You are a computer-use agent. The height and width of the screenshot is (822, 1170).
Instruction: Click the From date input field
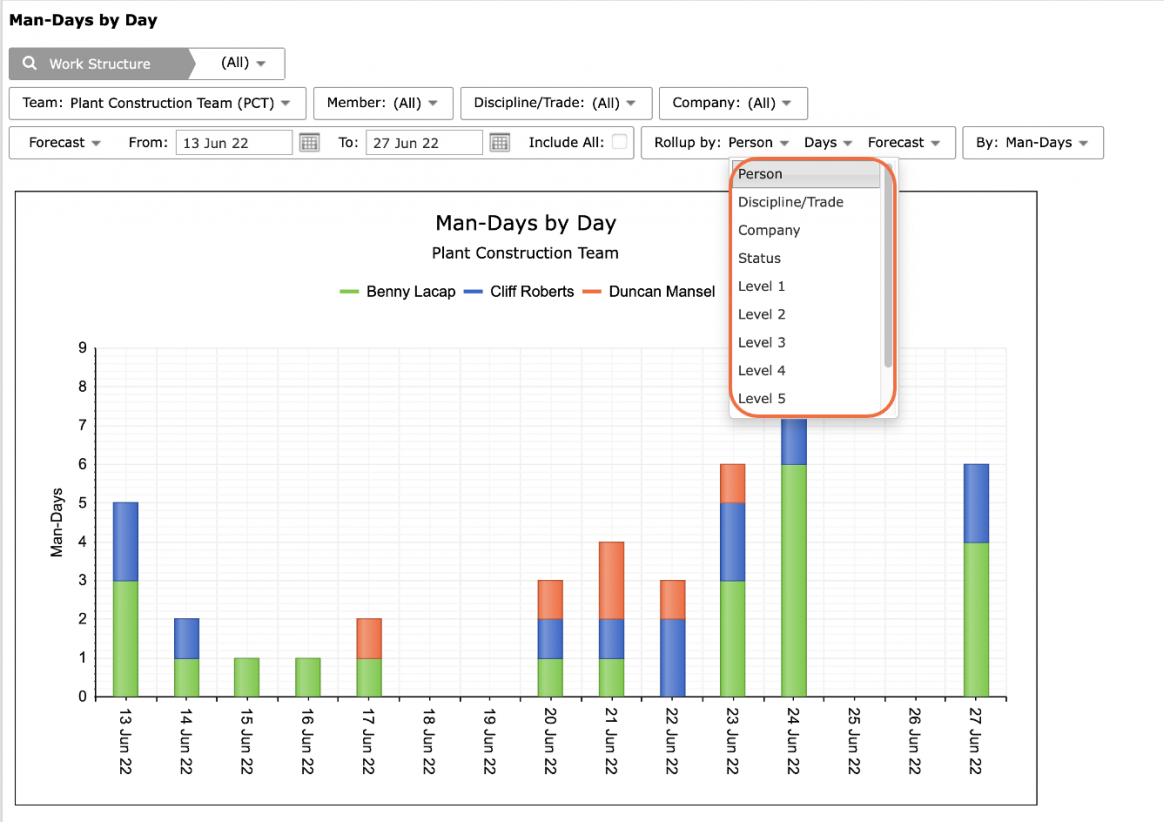(234, 142)
